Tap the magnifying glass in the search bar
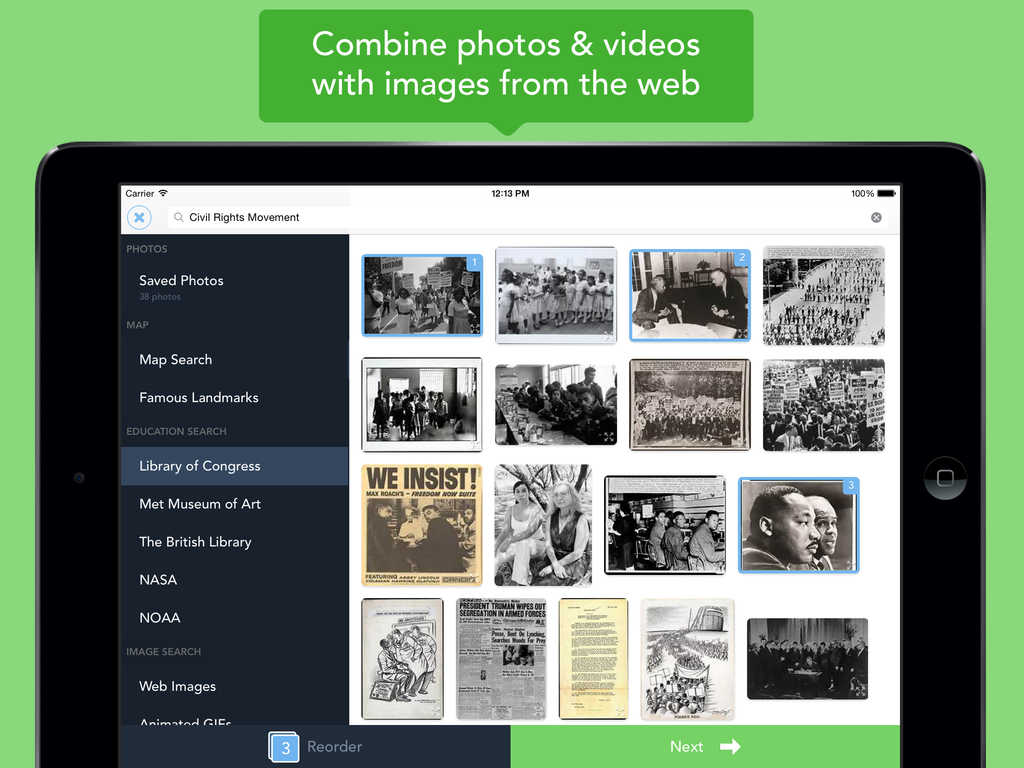This screenshot has height=768, width=1024. (x=177, y=217)
